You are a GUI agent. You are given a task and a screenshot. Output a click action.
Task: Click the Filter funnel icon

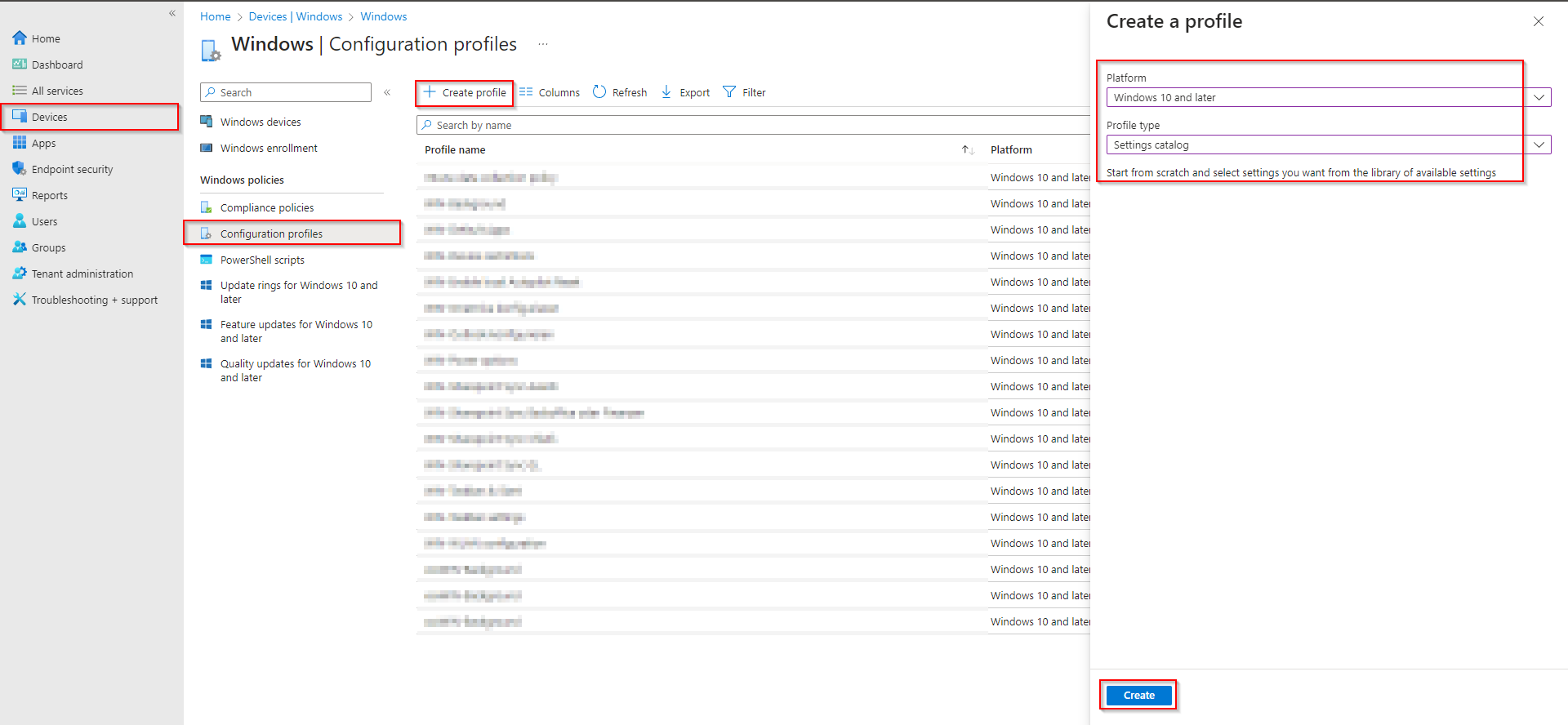pos(729,92)
